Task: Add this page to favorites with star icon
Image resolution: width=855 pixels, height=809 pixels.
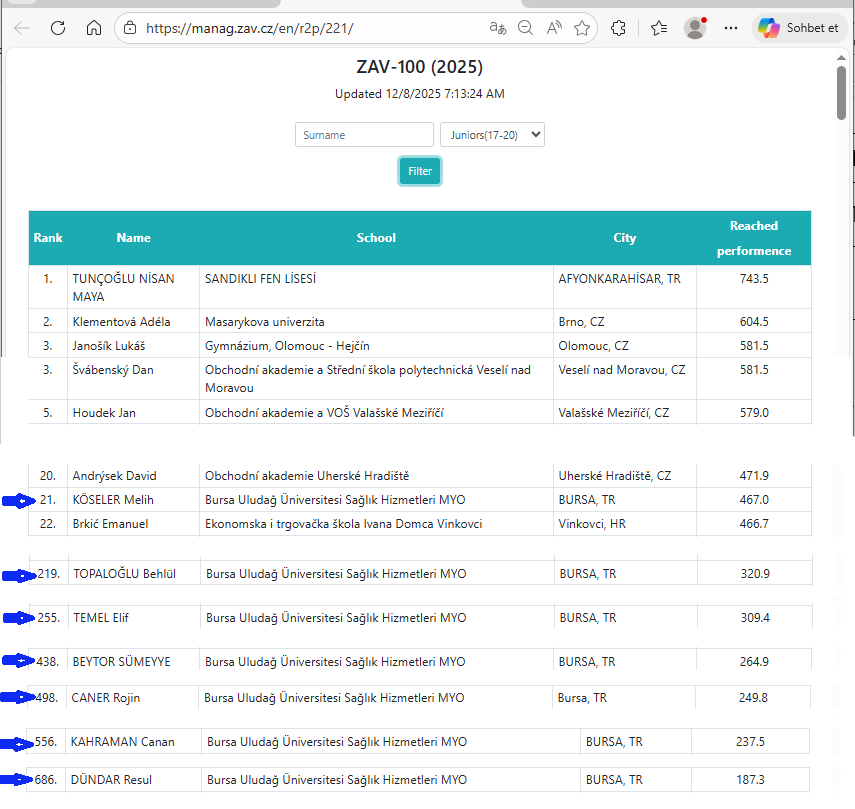Action: point(581,28)
